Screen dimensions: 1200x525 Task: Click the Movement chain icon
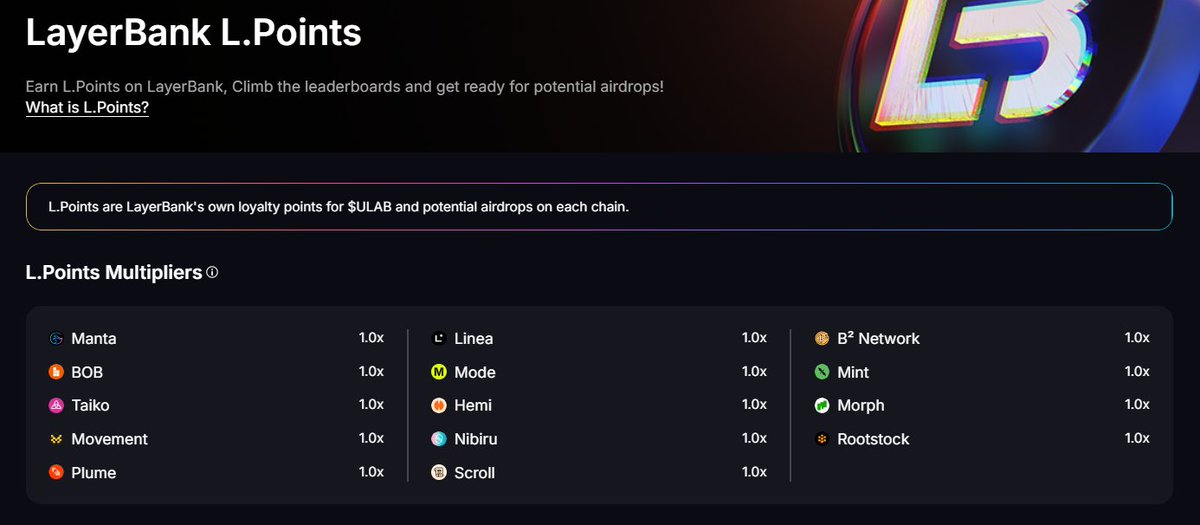point(56,439)
